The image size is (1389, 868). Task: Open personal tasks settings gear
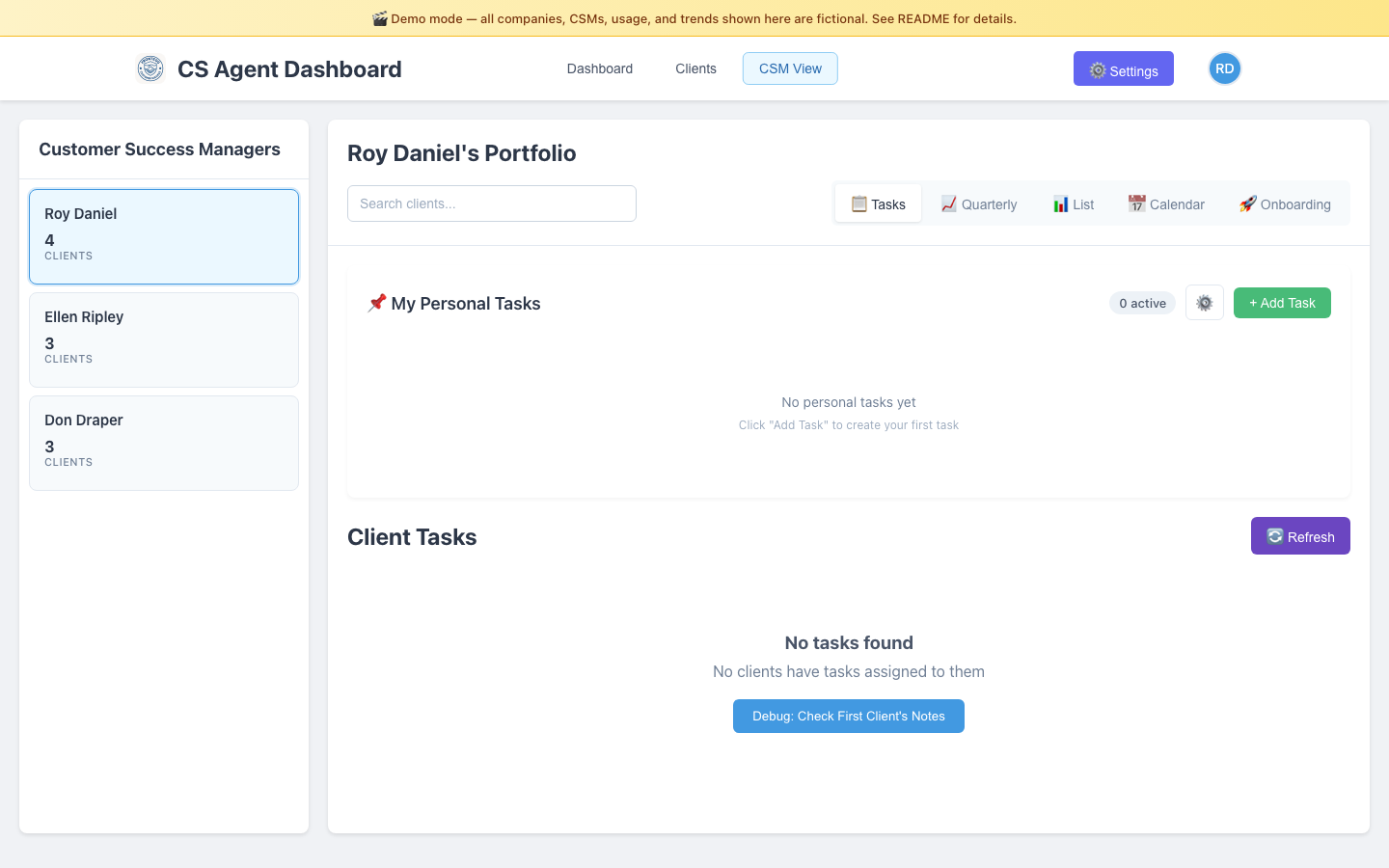pos(1205,303)
